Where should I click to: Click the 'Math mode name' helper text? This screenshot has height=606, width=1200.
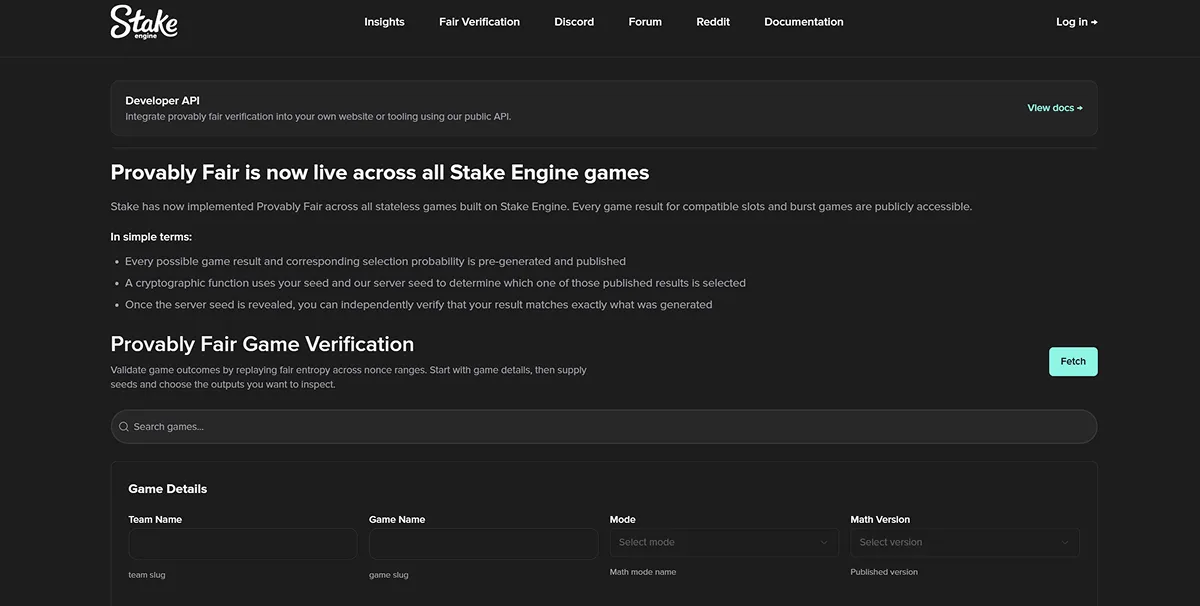[643, 572]
